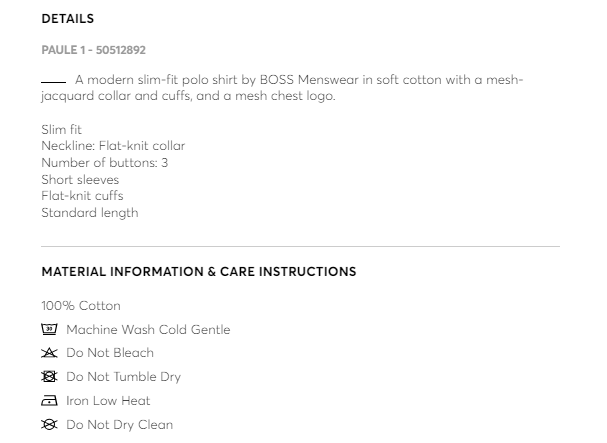This screenshot has width=607, height=443.
Task: Click the Iron Low Heat label
Action: (108, 401)
